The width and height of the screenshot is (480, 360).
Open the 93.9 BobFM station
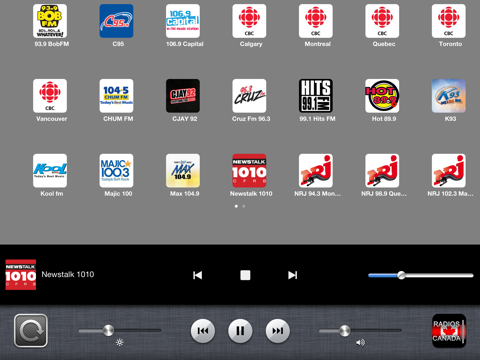(50, 21)
